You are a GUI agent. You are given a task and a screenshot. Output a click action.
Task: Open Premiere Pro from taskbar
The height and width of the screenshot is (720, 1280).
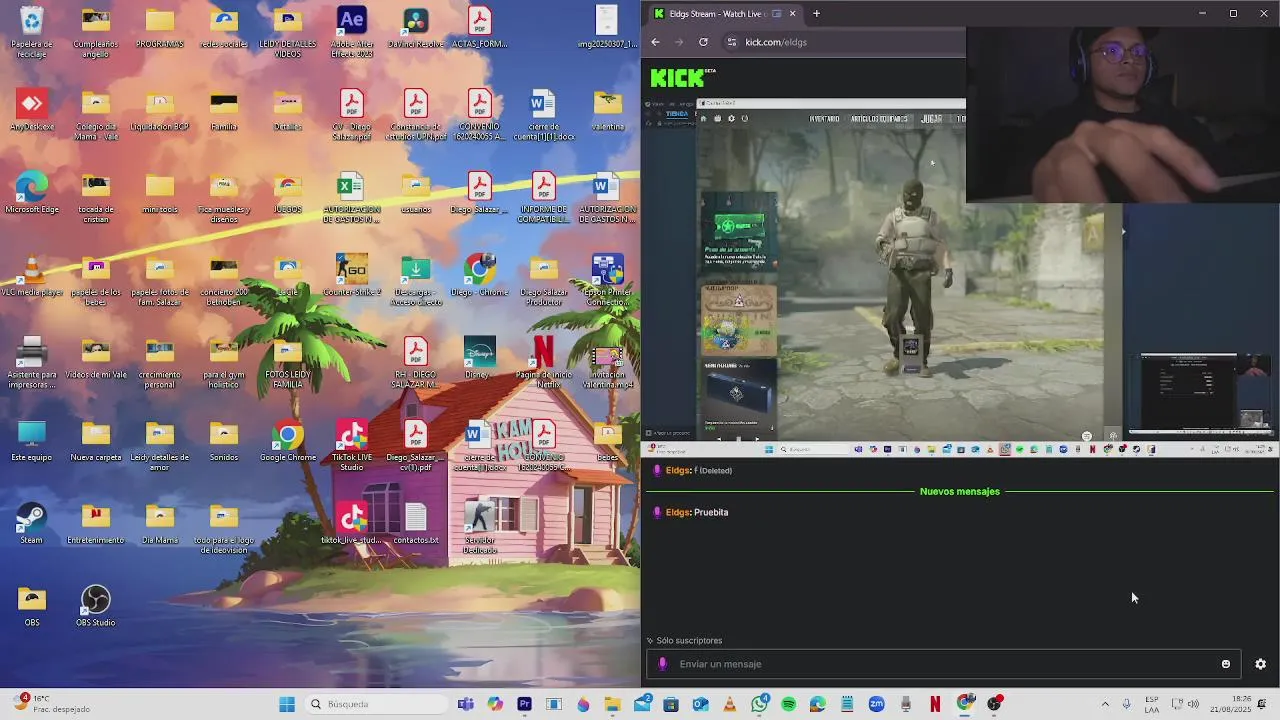[524, 704]
